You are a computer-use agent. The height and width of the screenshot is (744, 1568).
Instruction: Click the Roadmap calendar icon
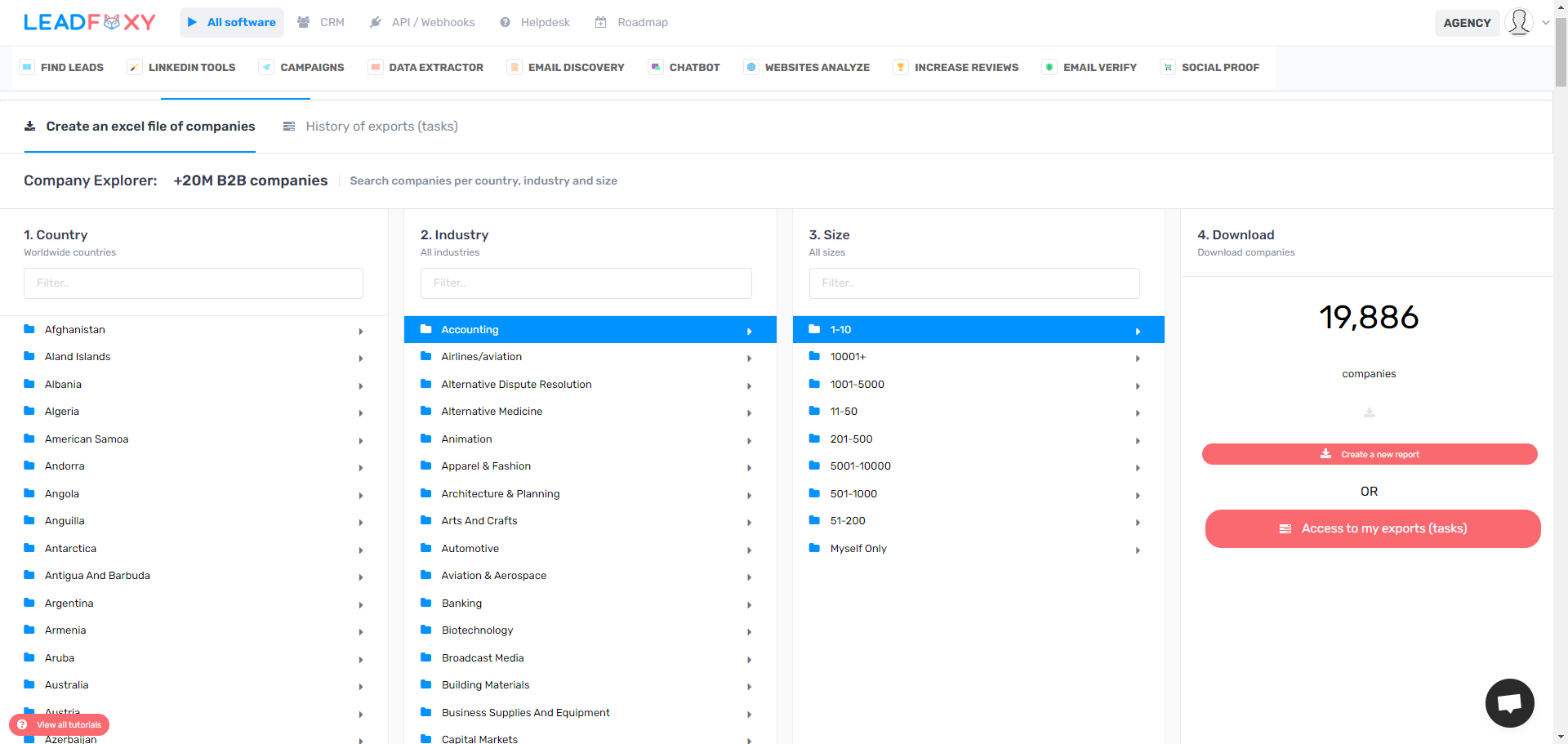601,22
